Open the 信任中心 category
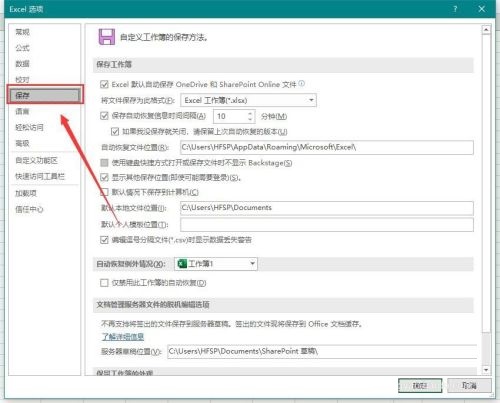This screenshot has height=403, width=500. point(29,209)
